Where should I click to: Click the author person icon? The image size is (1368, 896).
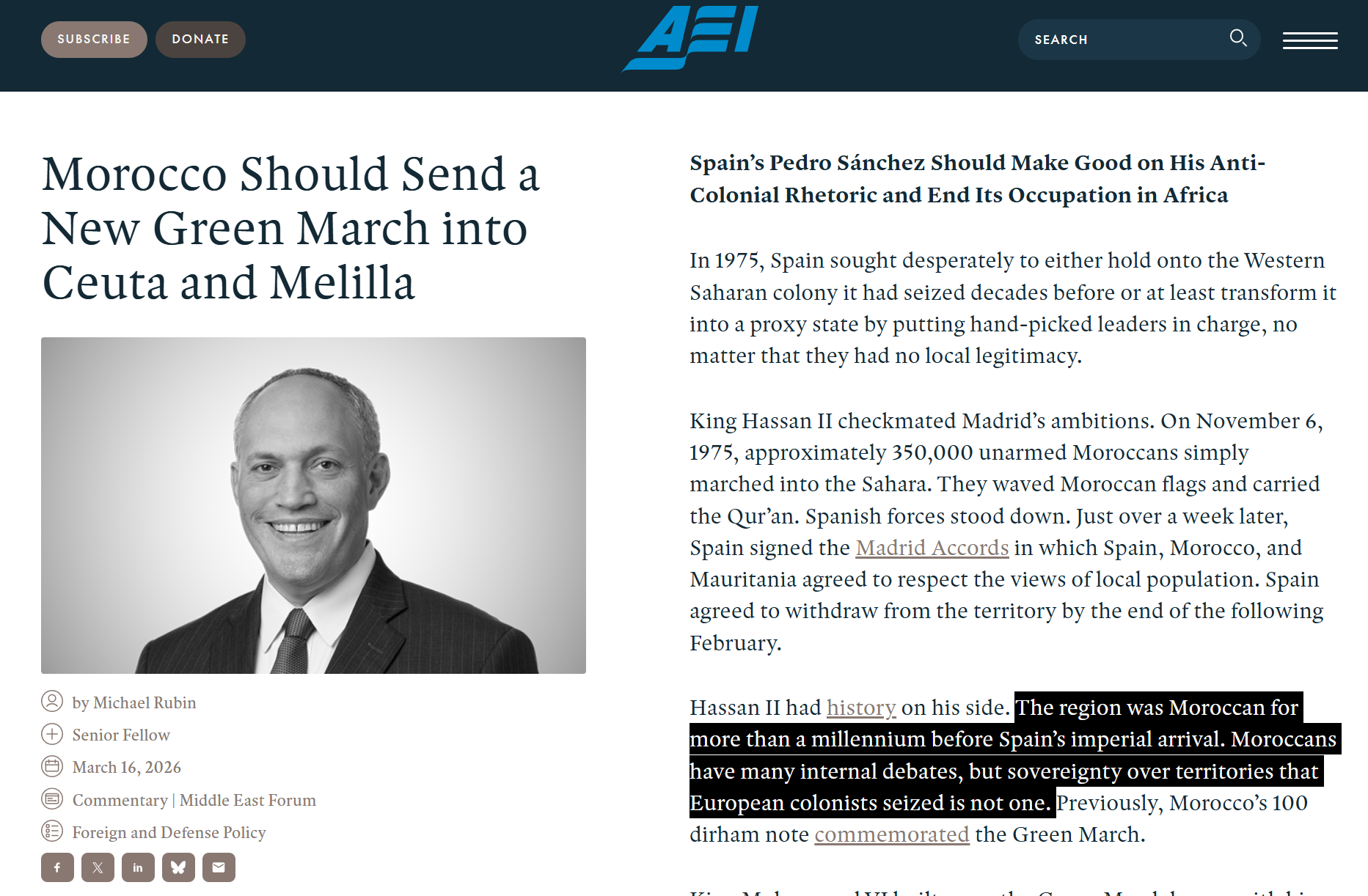(x=52, y=702)
